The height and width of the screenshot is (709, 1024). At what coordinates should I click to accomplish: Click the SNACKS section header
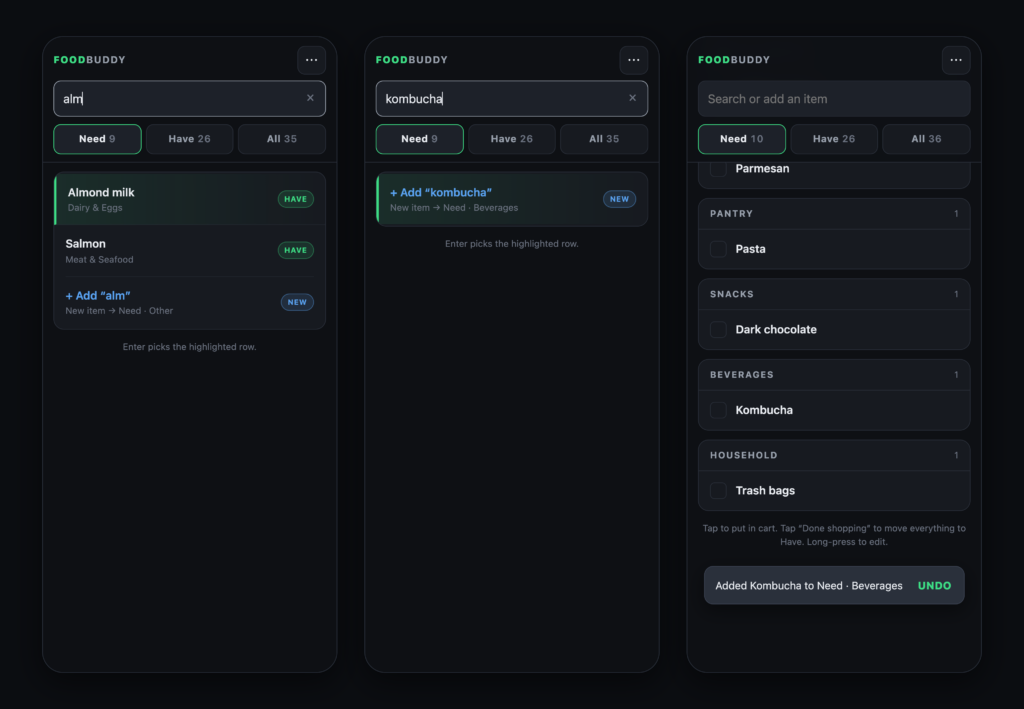click(x=834, y=294)
